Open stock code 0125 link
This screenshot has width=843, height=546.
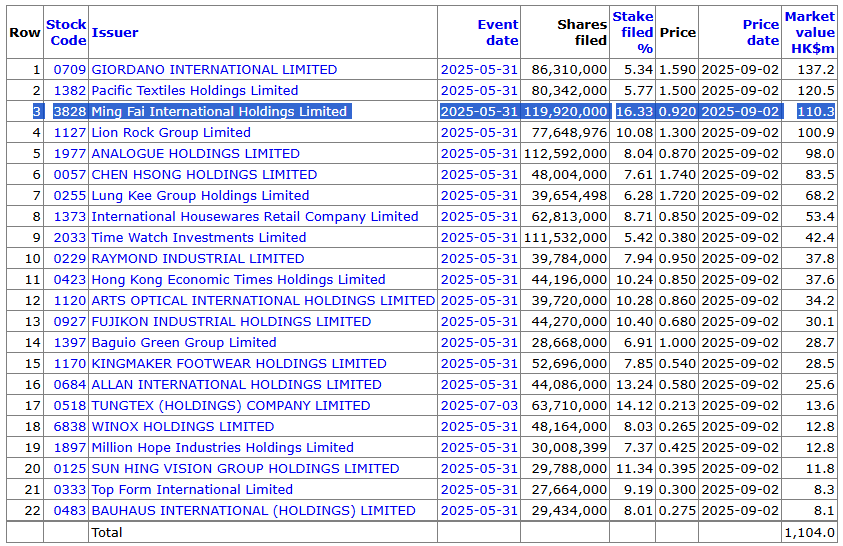point(70,468)
